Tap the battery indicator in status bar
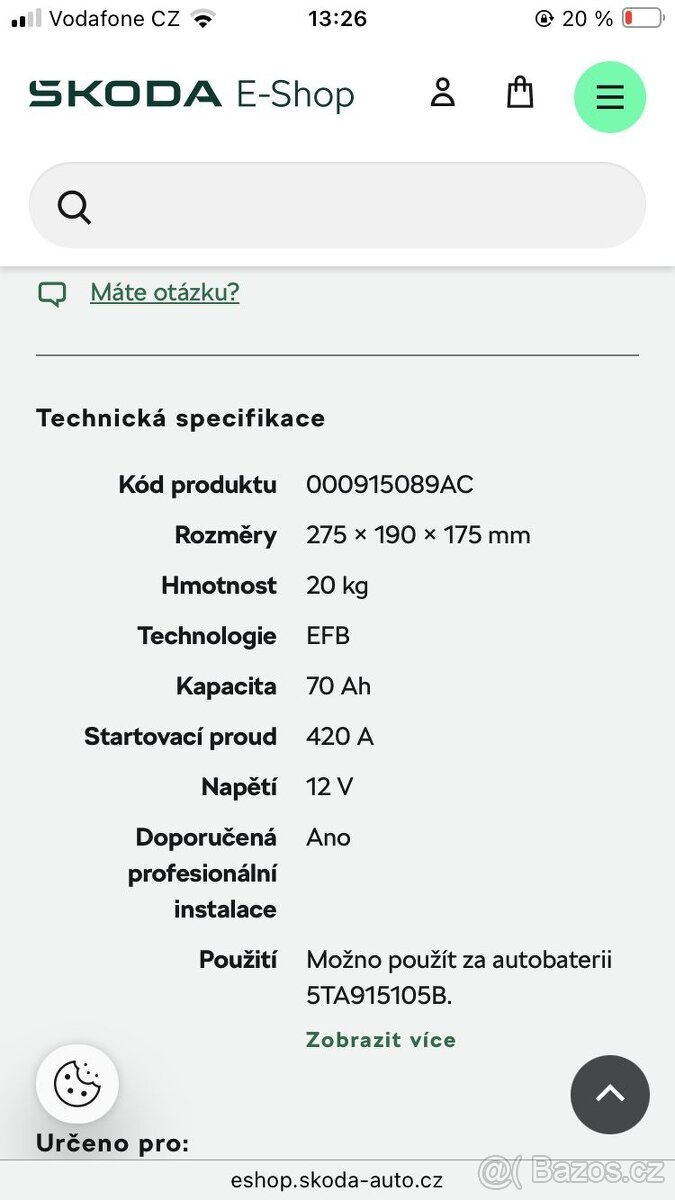Screen dimensions: 675x1200 coord(641,18)
